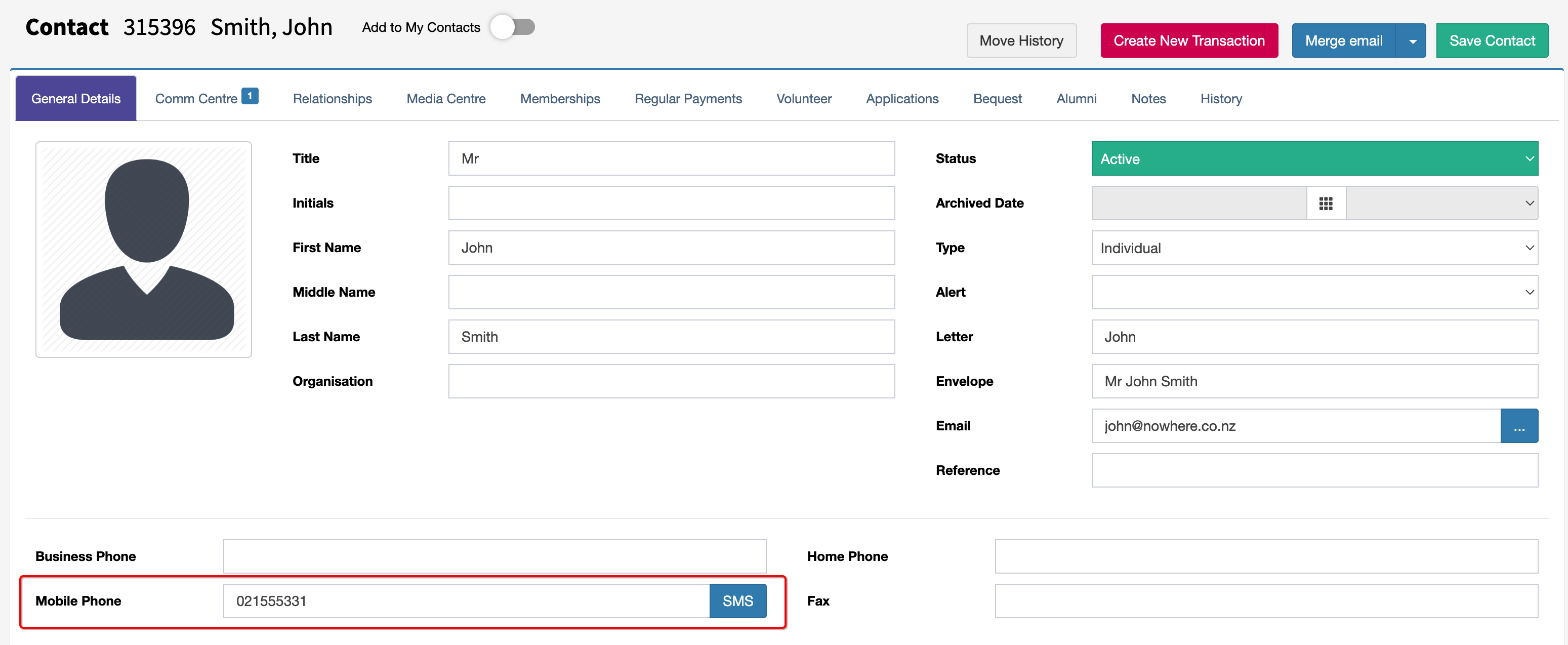Go to the Regular Payments tab
The width and height of the screenshot is (1568, 645).
pyautogui.click(x=688, y=99)
